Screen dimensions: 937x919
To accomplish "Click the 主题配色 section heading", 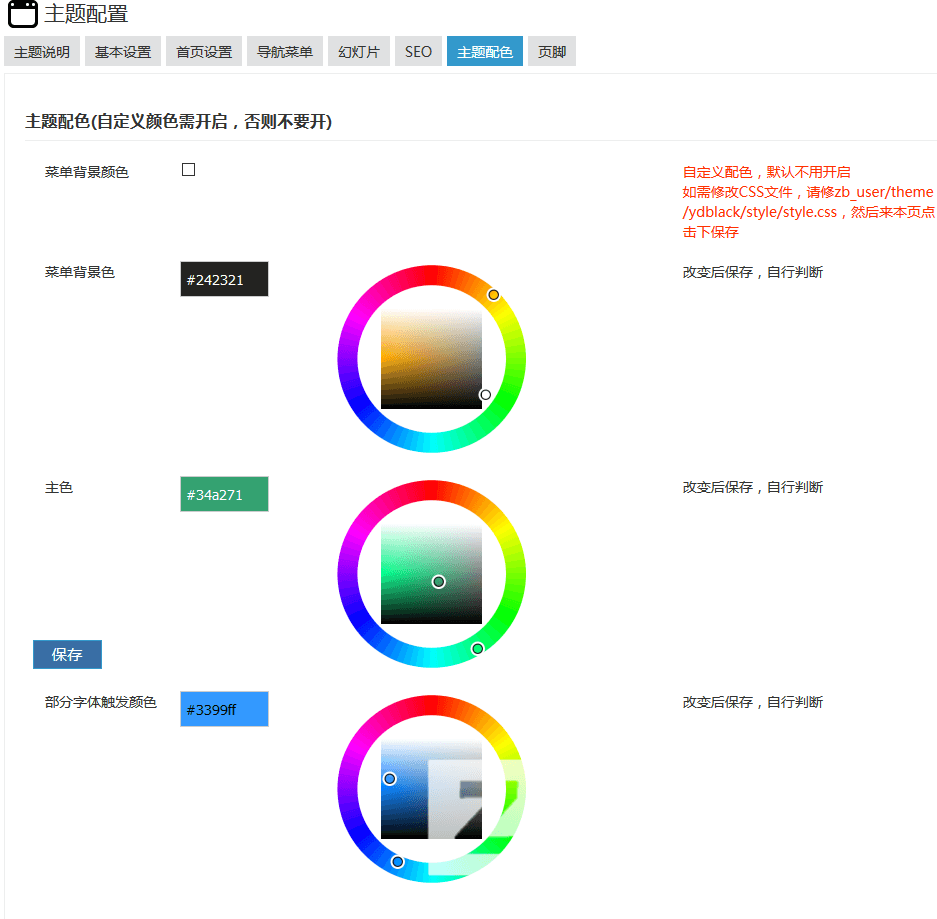I will (x=178, y=121).
